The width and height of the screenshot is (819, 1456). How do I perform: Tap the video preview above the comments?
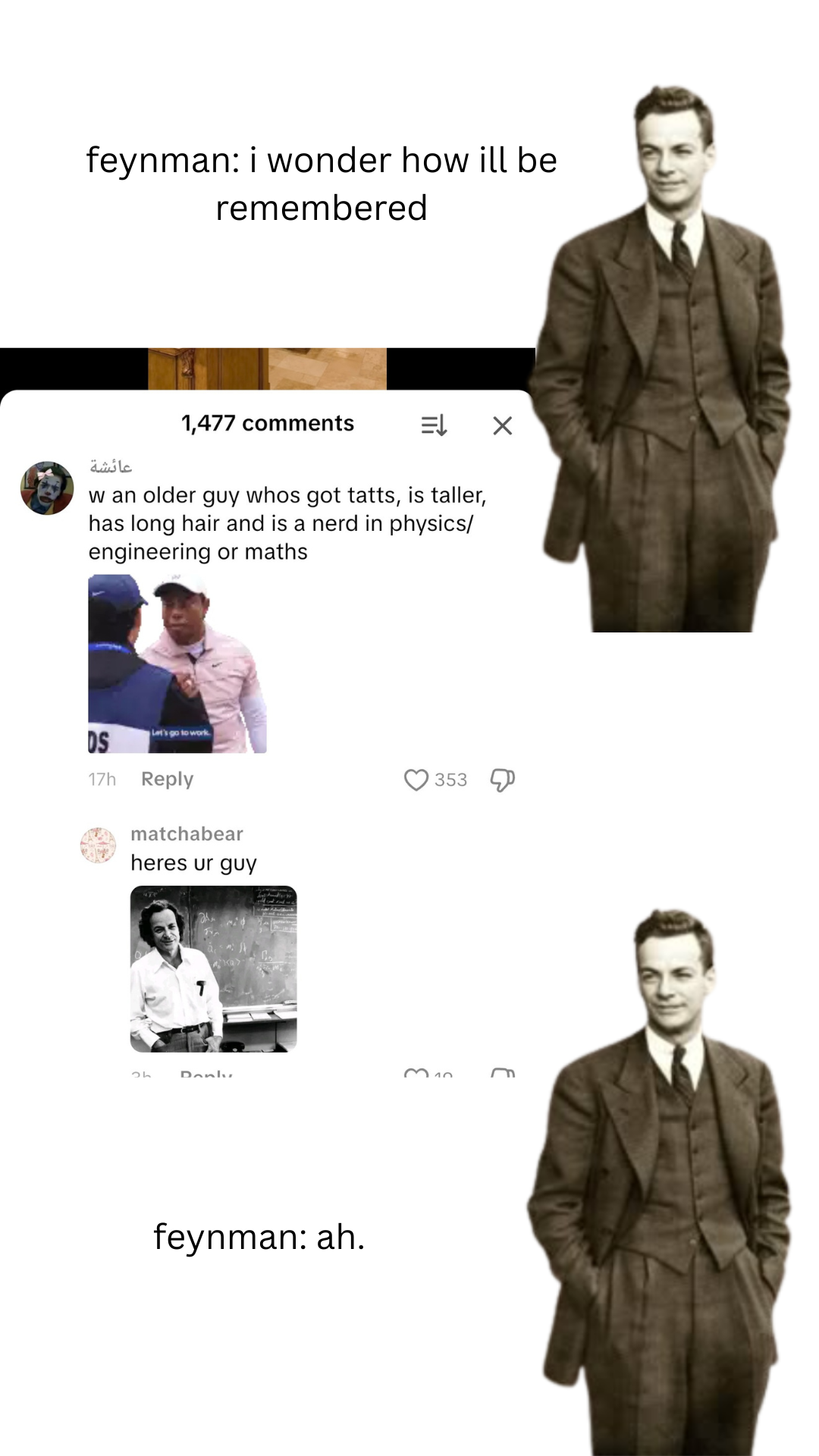coord(267,369)
